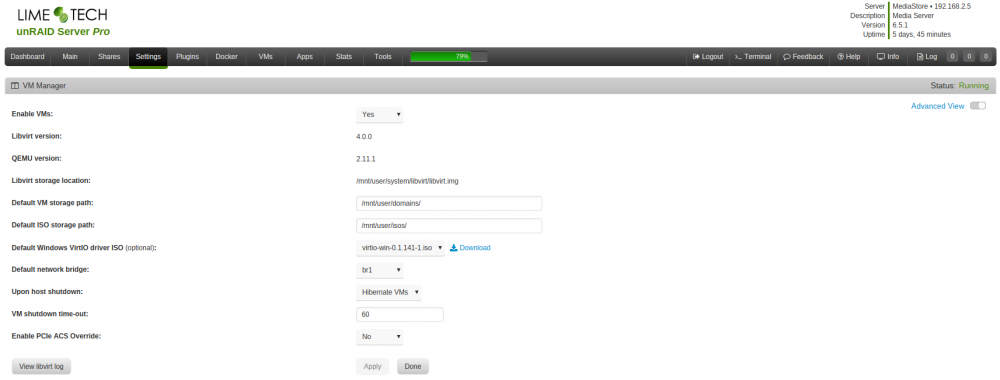Open the Default network bridge dropdown
The image size is (1000, 380).
click(x=379, y=270)
